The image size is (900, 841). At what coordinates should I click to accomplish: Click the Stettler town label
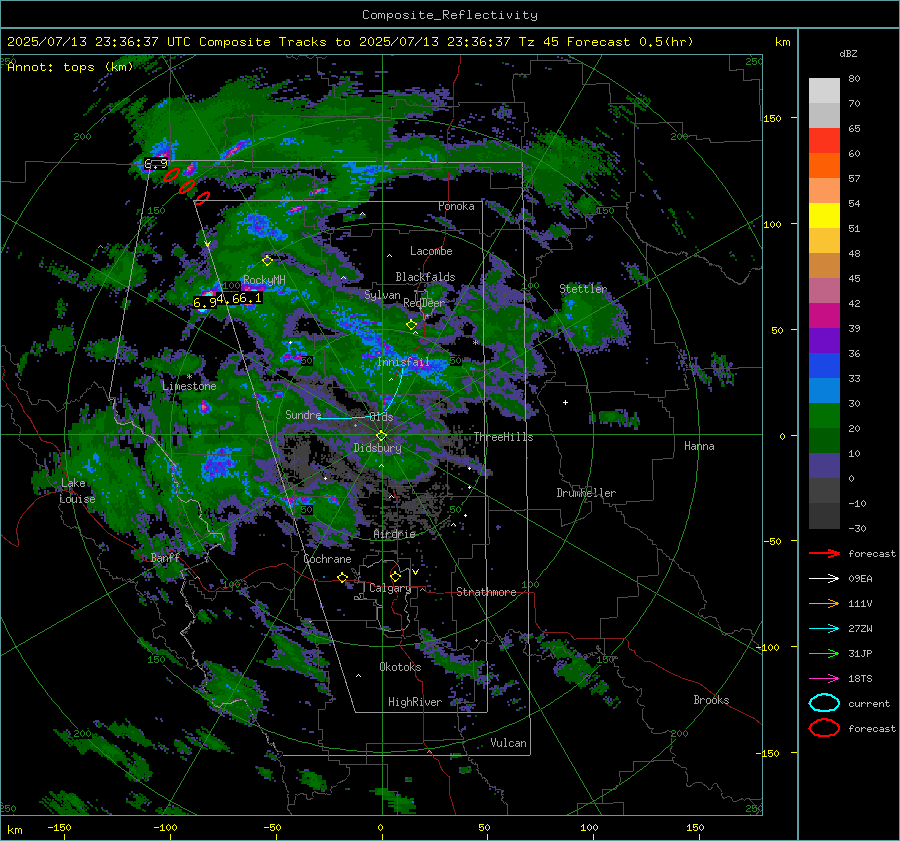583,289
